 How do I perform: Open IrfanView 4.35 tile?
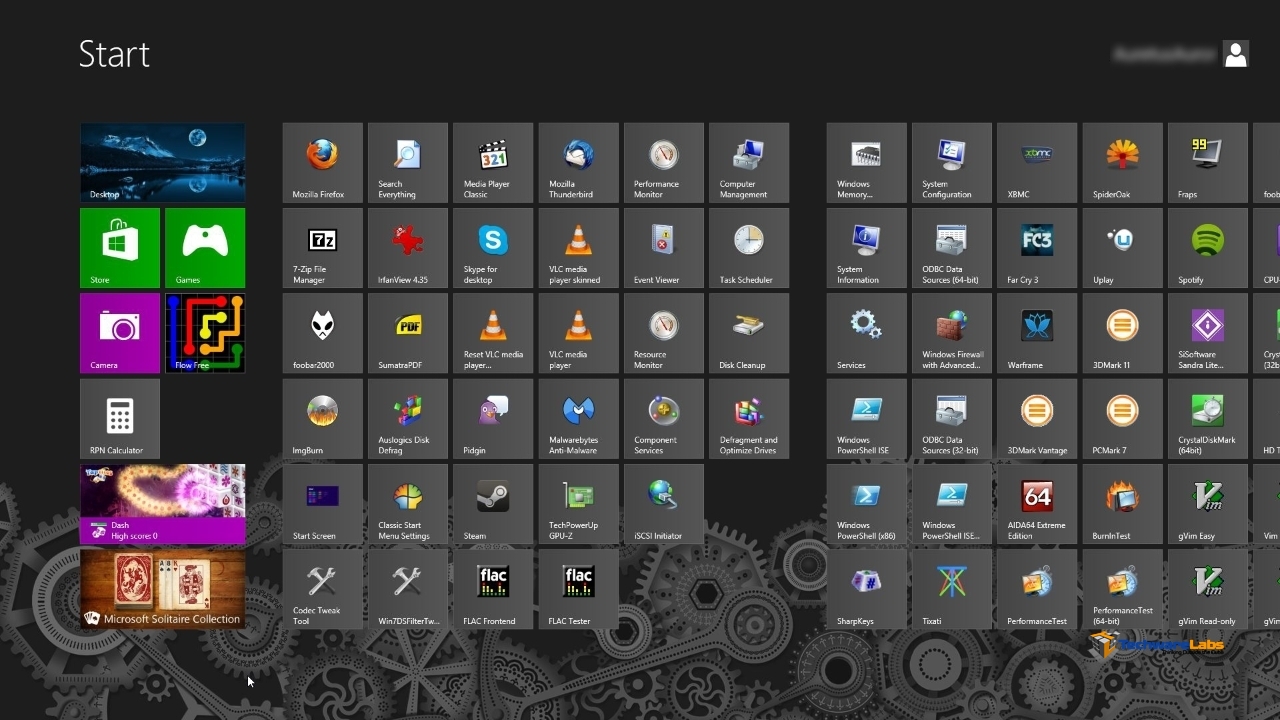click(x=408, y=248)
